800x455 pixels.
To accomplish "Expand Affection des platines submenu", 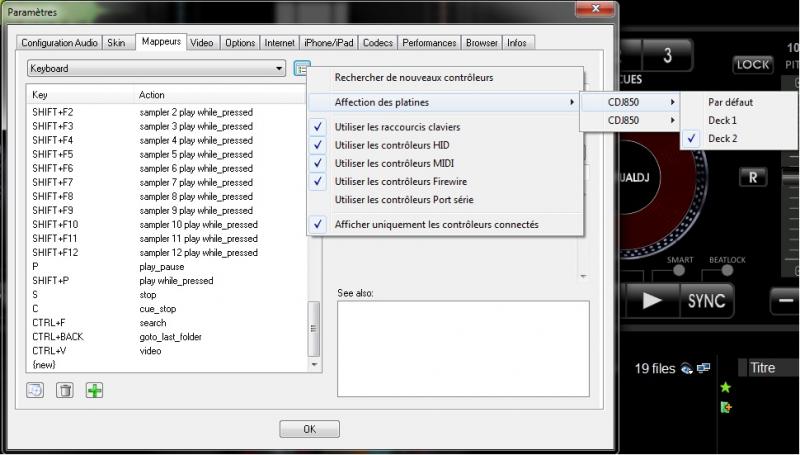I will click(444, 103).
